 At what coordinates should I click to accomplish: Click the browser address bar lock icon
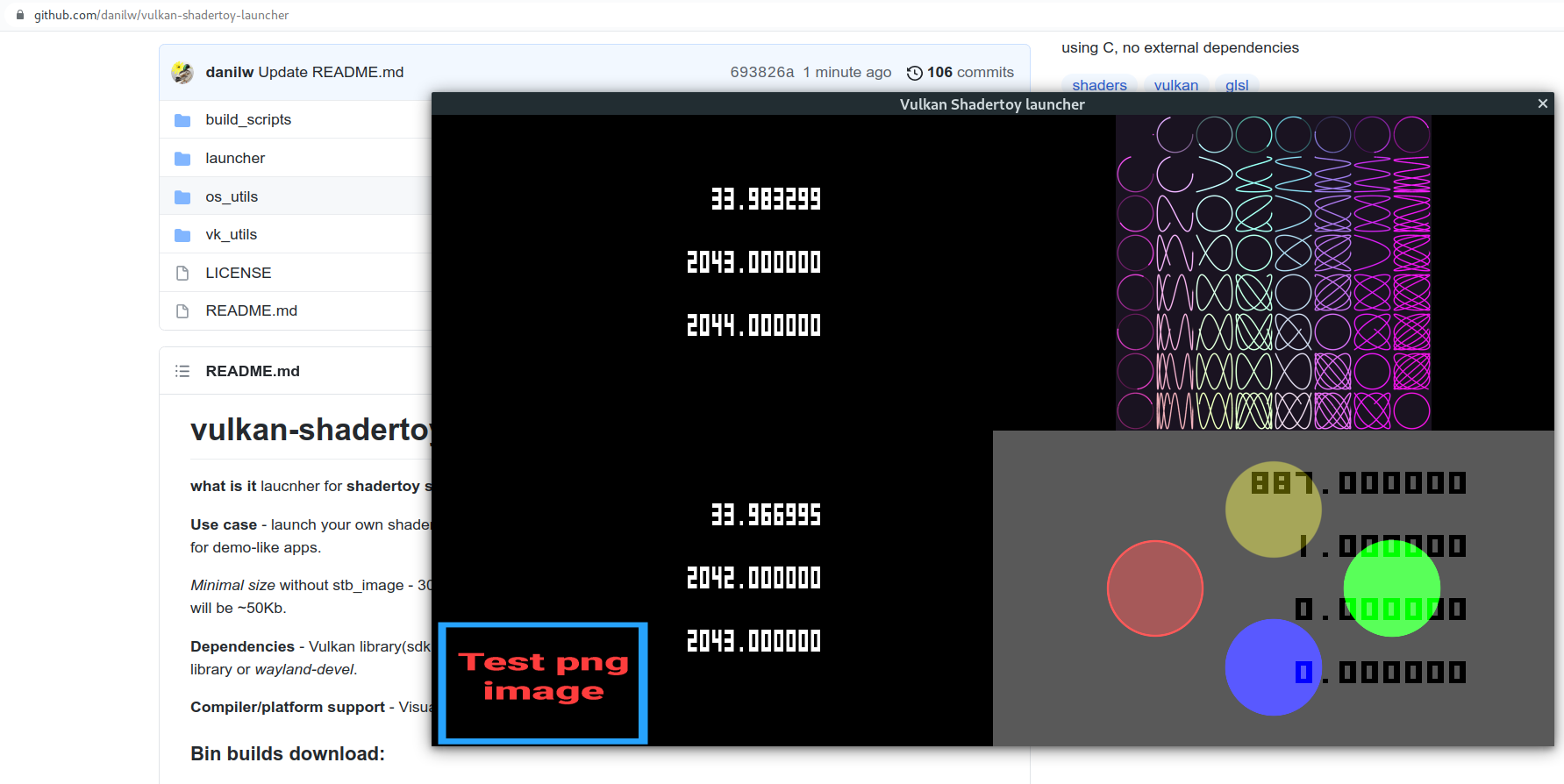coord(20,15)
